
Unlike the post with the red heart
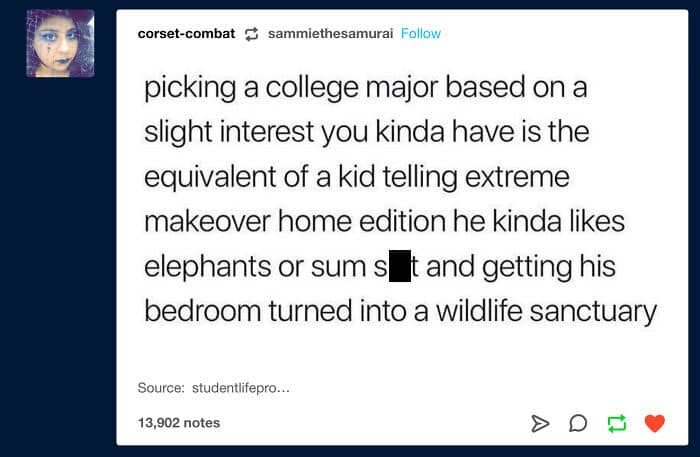point(655,423)
